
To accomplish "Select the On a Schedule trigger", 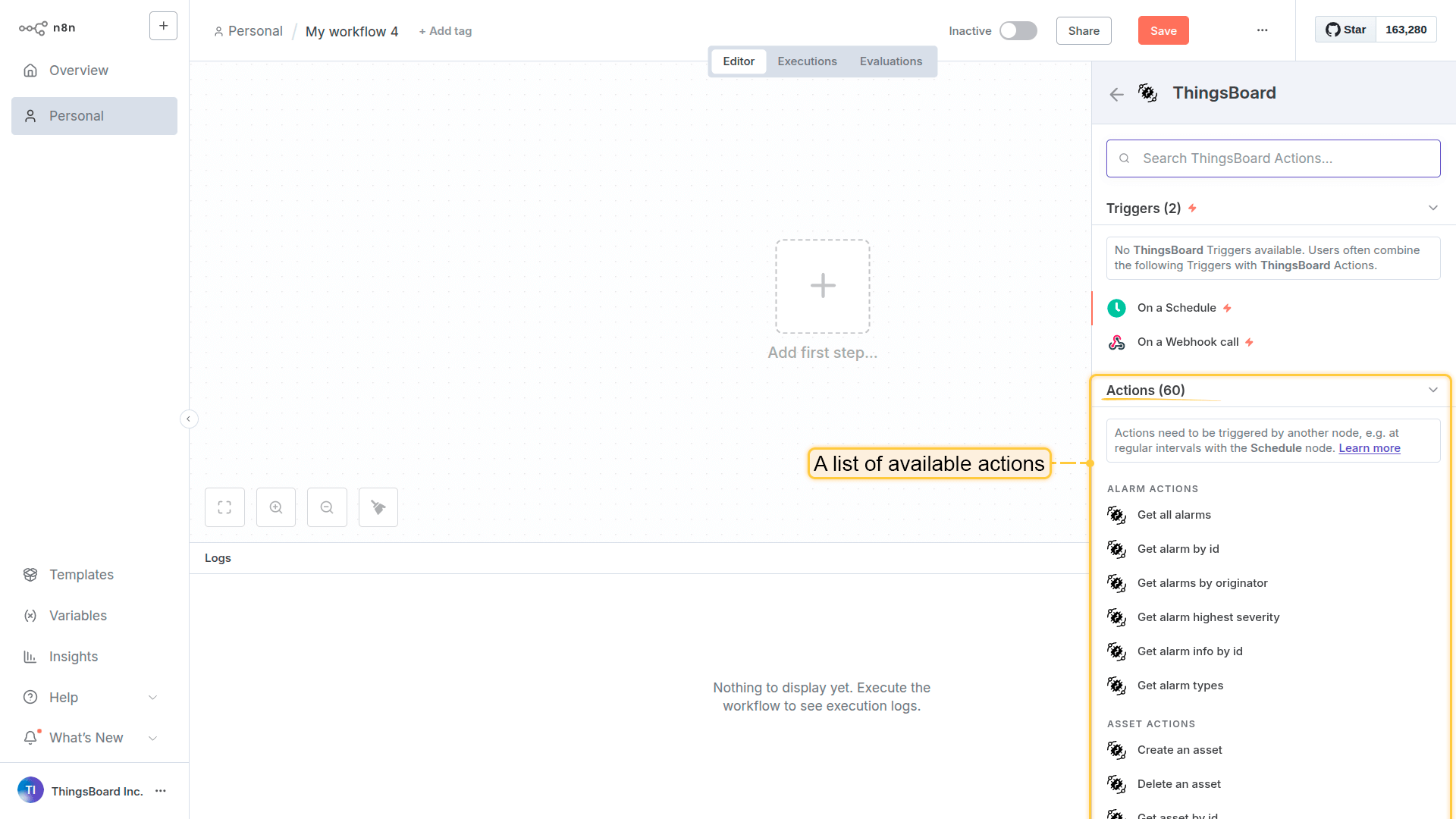I will click(x=1176, y=308).
